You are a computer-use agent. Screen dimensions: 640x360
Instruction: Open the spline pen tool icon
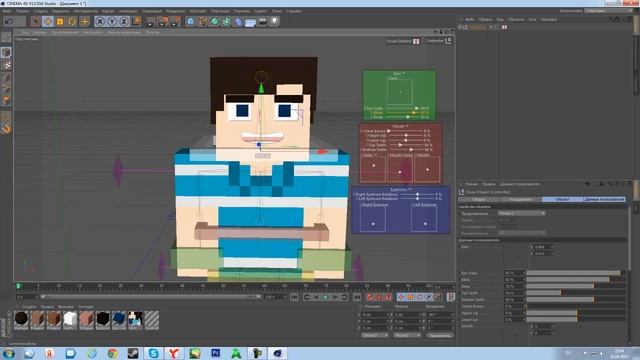point(202,21)
